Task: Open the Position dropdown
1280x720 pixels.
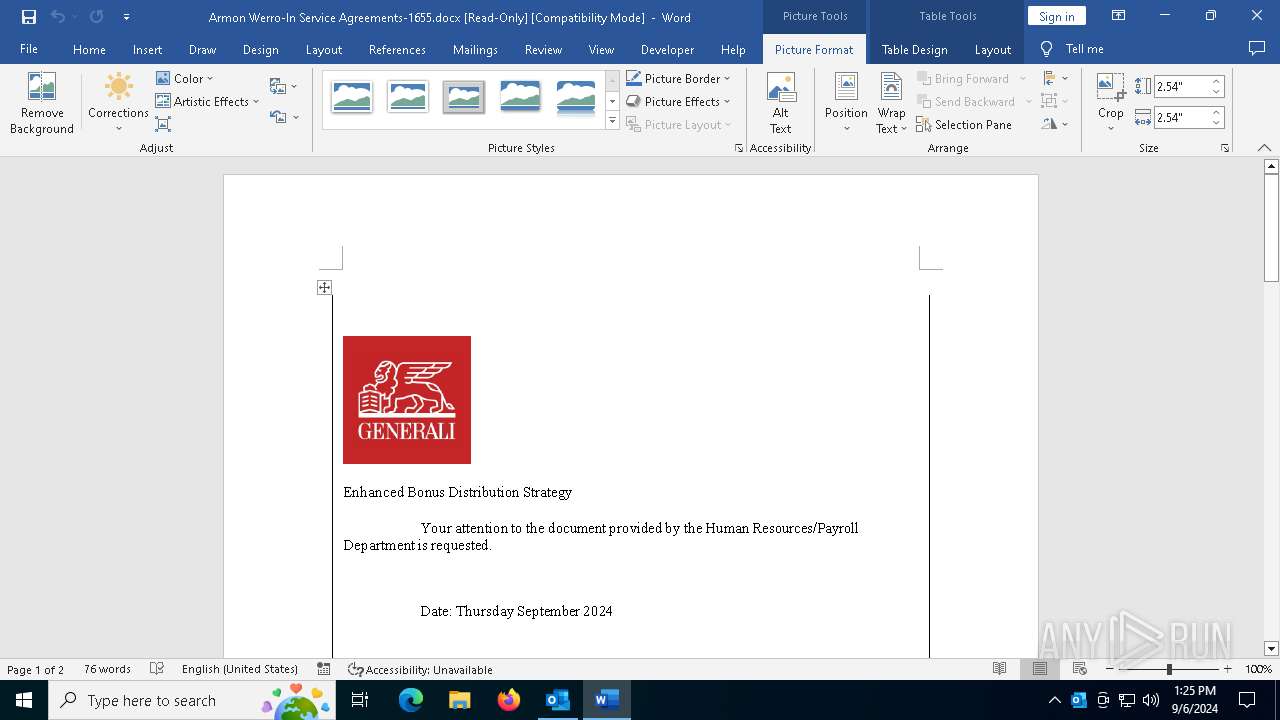Action: coord(846,103)
